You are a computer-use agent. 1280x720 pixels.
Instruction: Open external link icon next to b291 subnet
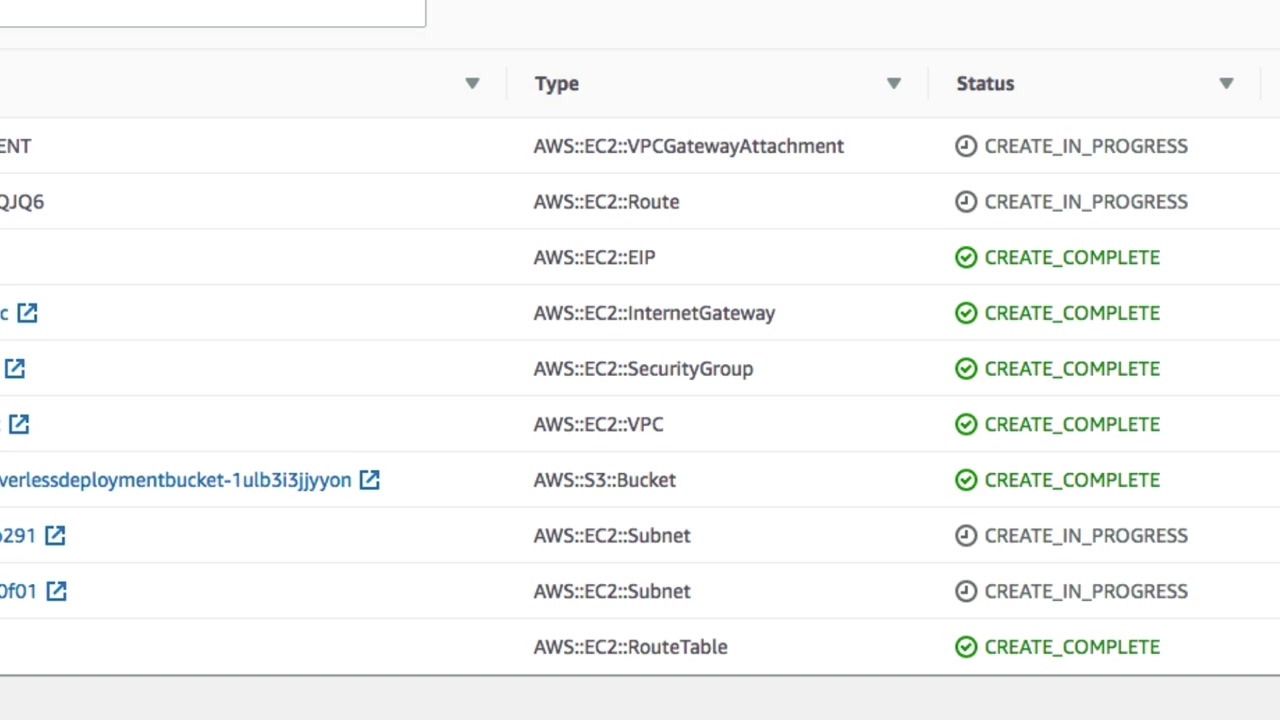tap(55, 536)
